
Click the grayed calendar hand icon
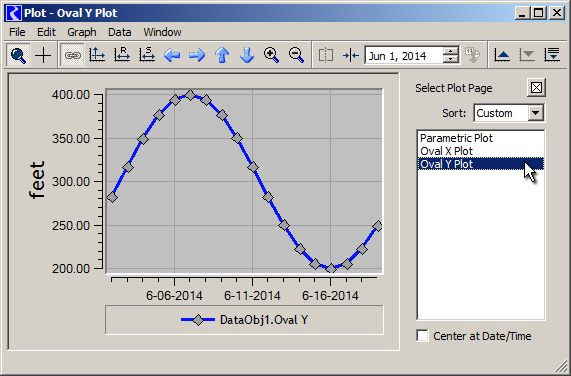point(473,55)
